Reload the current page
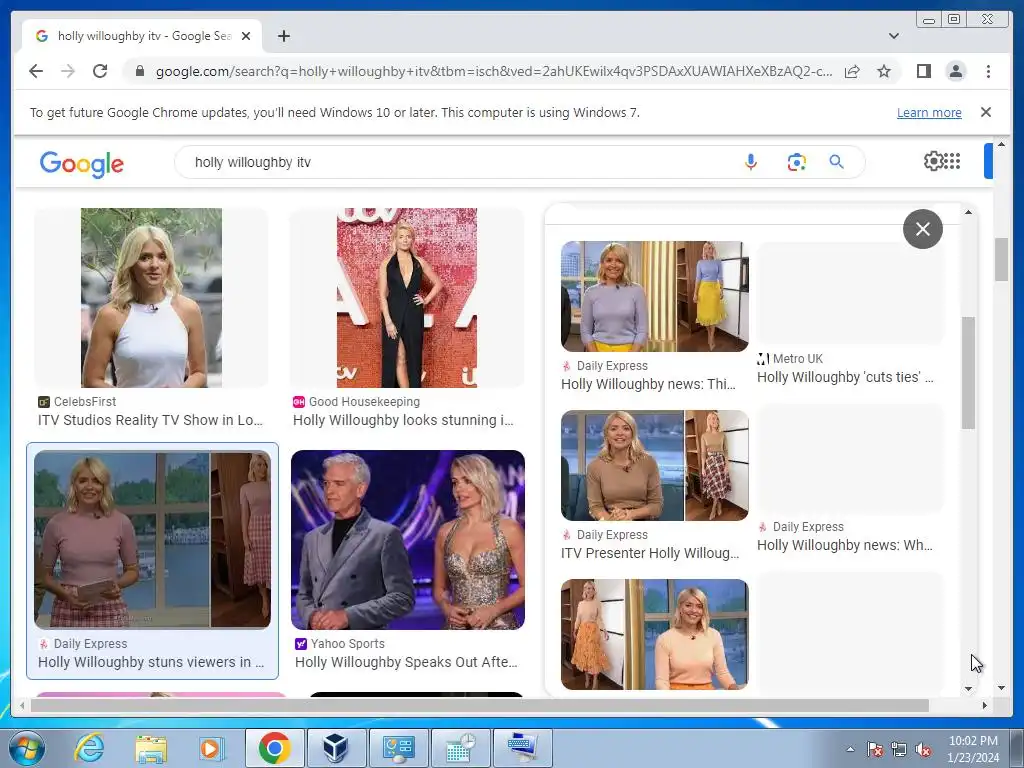The height and width of the screenshot is (768, 1024). 100,71
